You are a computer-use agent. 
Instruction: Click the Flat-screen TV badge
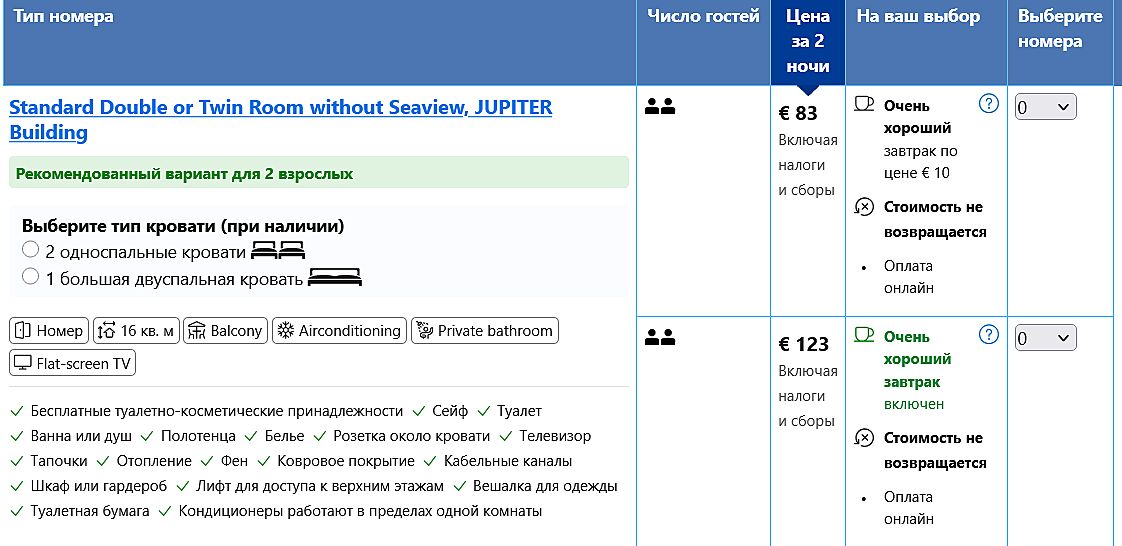[73, 364]
